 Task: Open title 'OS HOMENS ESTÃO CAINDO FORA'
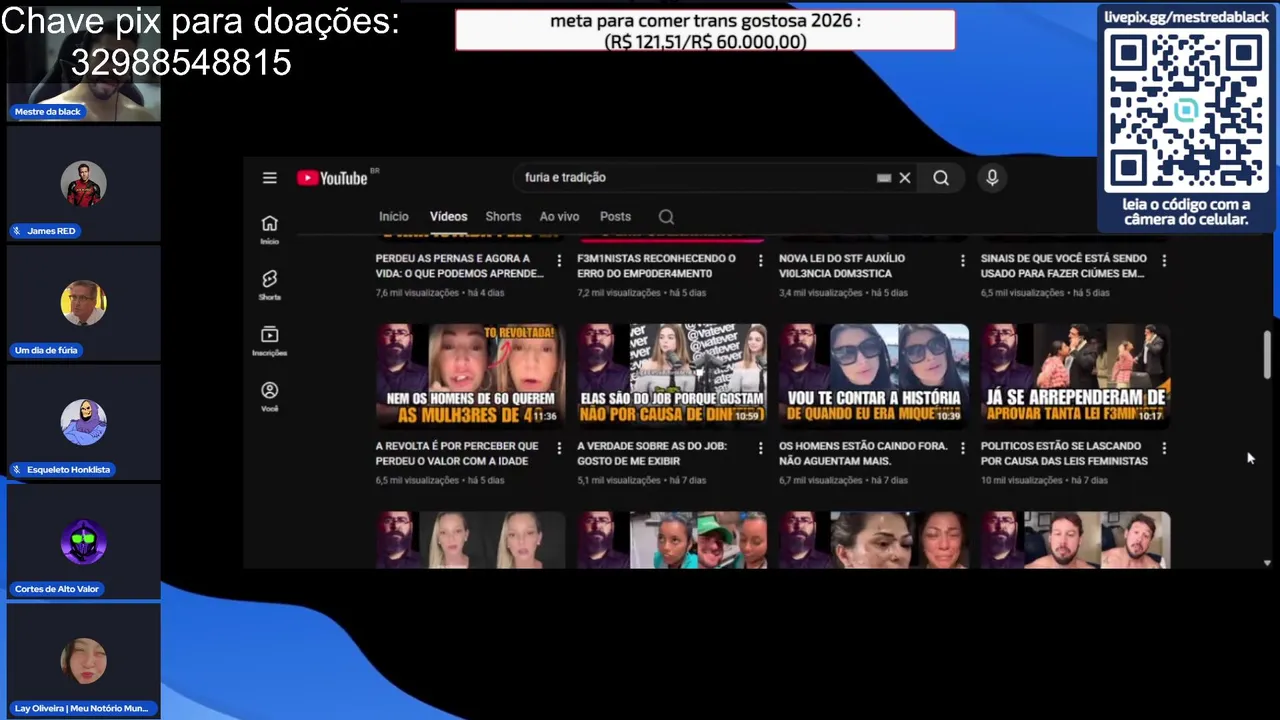(863, 453)
